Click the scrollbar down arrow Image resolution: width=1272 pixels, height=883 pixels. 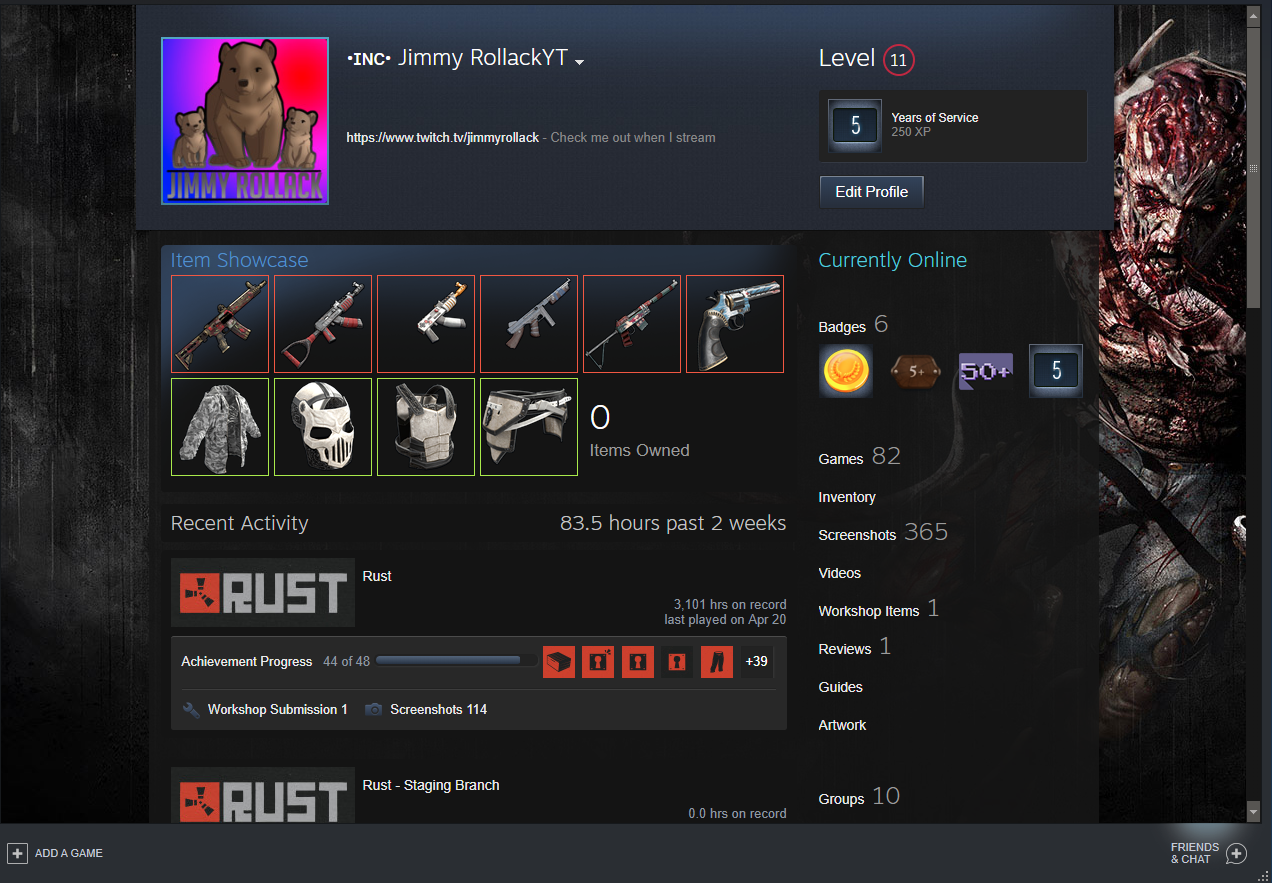pos(1253,812)
